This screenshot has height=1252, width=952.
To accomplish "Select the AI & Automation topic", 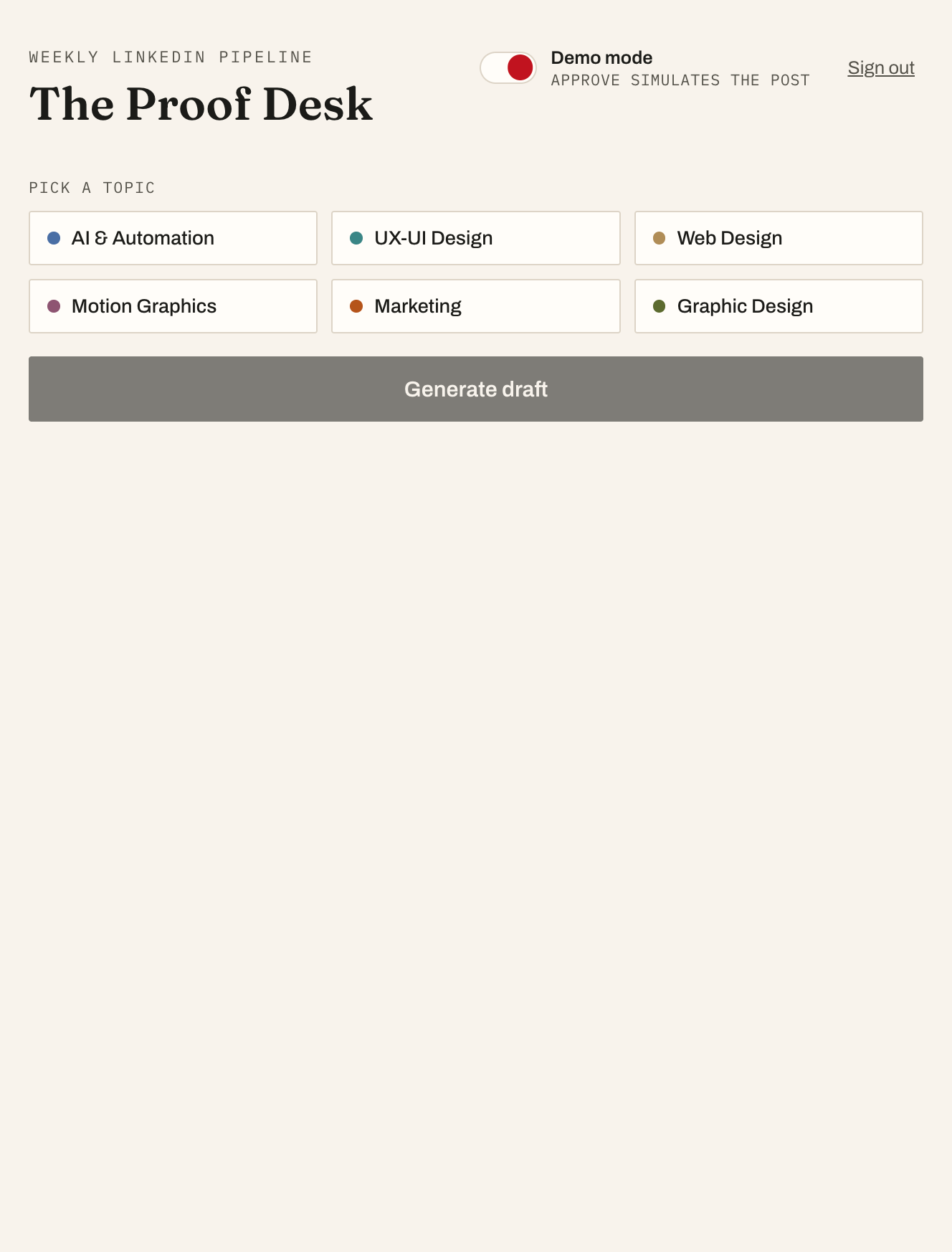I will click(173, 238).
